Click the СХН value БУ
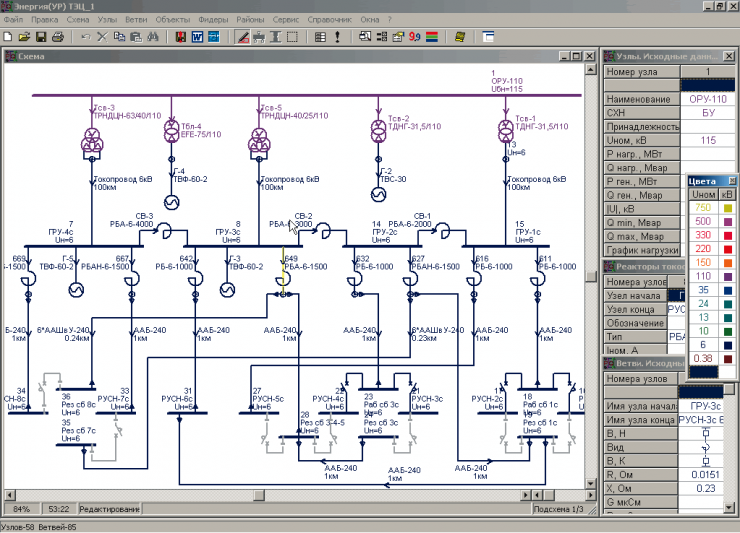 click(x=707, y=113)
